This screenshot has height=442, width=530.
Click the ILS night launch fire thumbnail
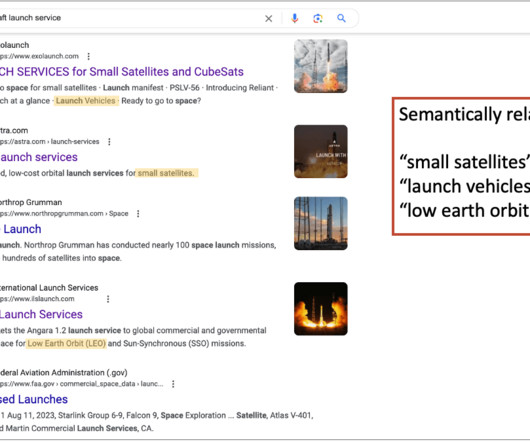coord(321,309)
